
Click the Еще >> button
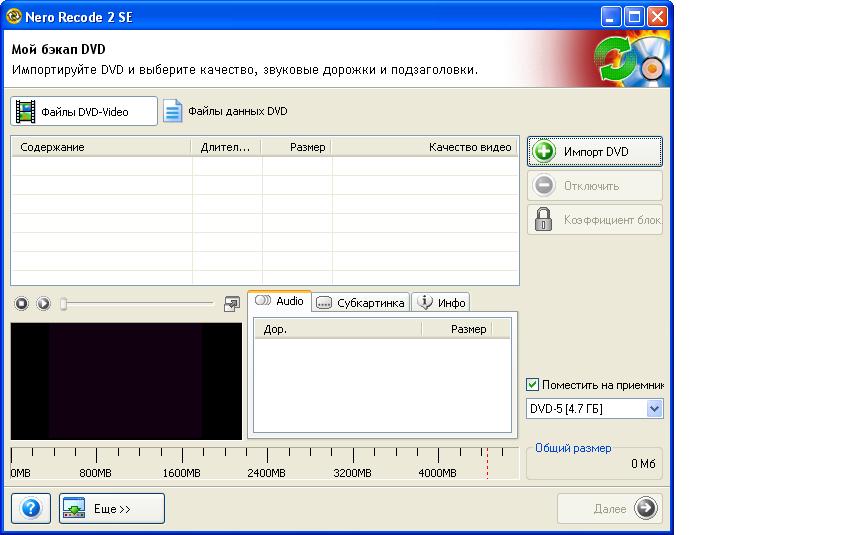[112, 508]
